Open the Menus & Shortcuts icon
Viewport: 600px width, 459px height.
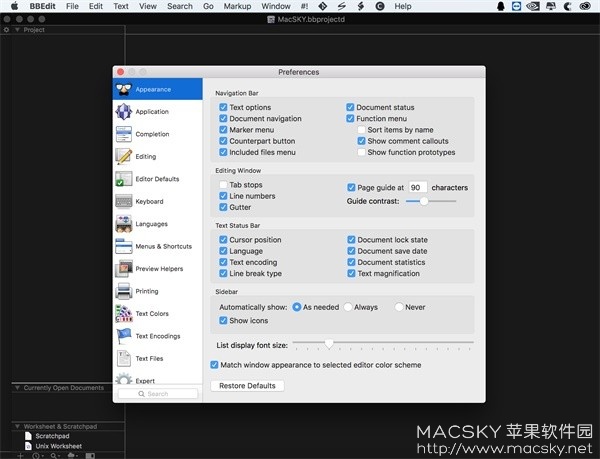click(x=124, y=246)
